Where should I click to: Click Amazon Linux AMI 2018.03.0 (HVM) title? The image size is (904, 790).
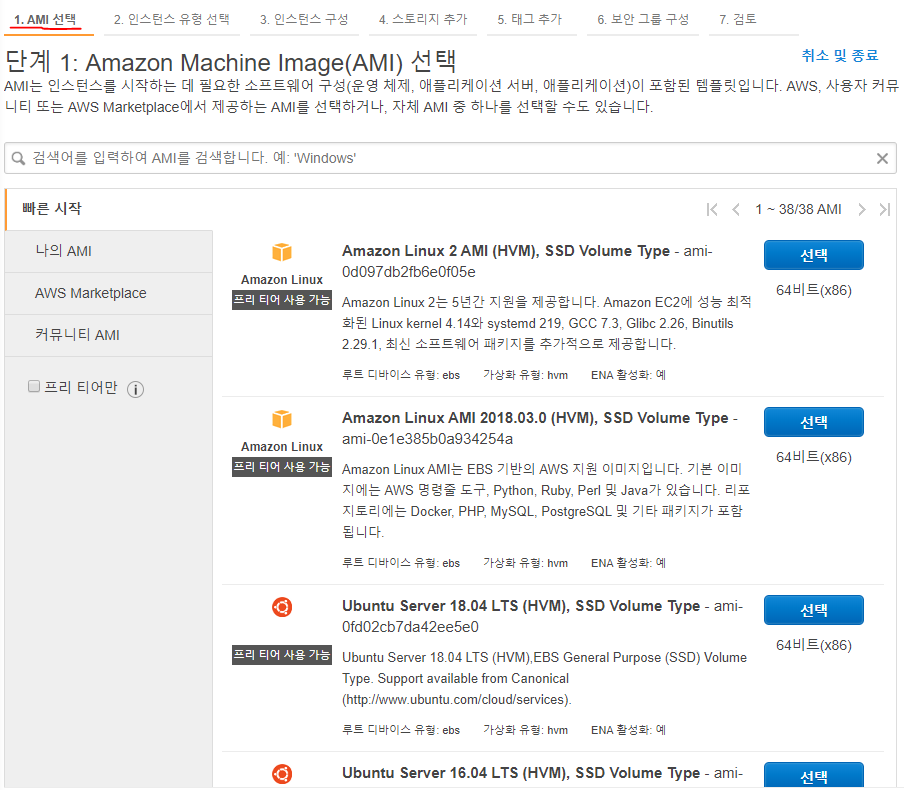coord(535,418)
